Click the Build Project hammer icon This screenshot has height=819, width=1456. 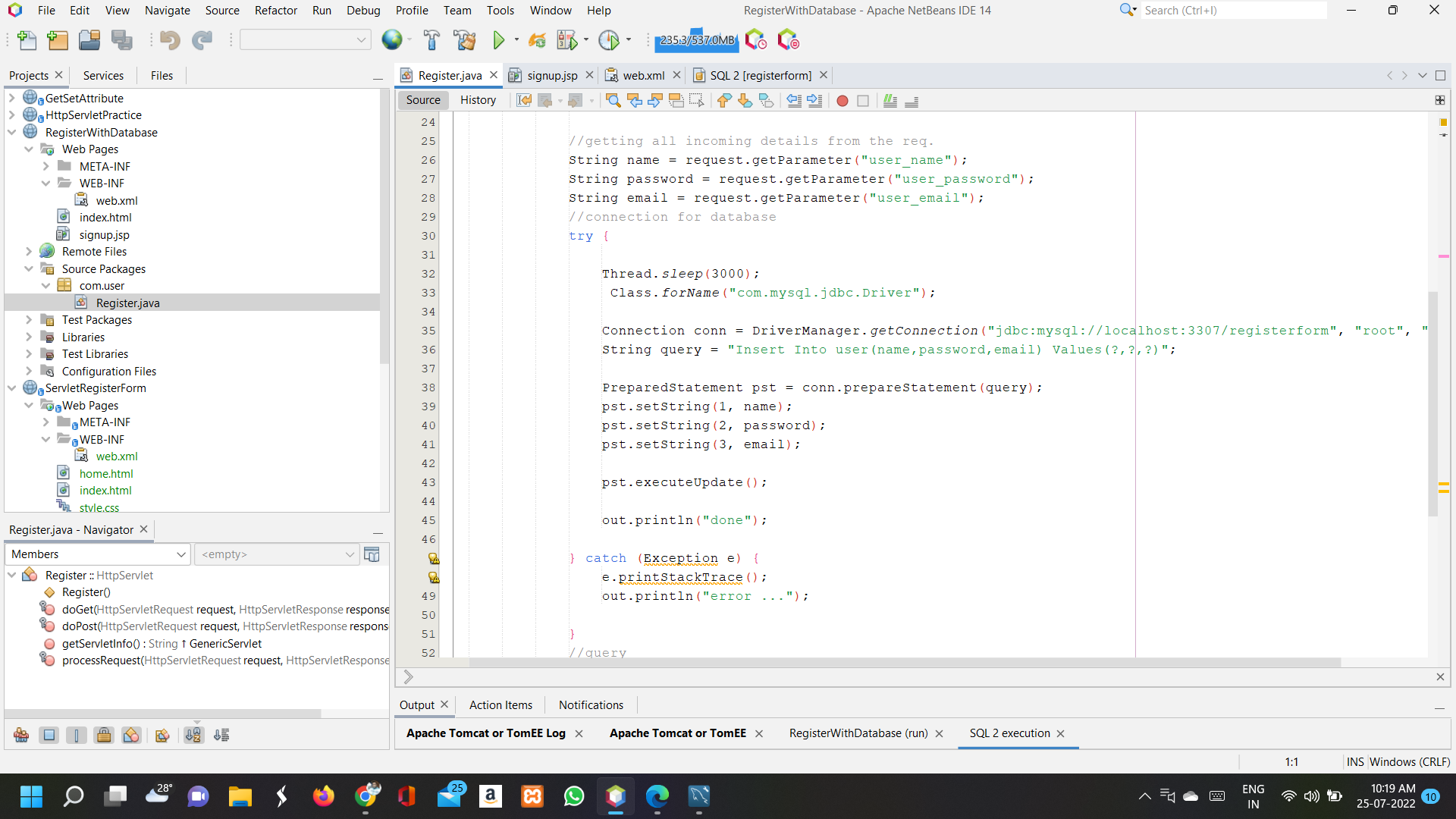click(x=431, y=40)
